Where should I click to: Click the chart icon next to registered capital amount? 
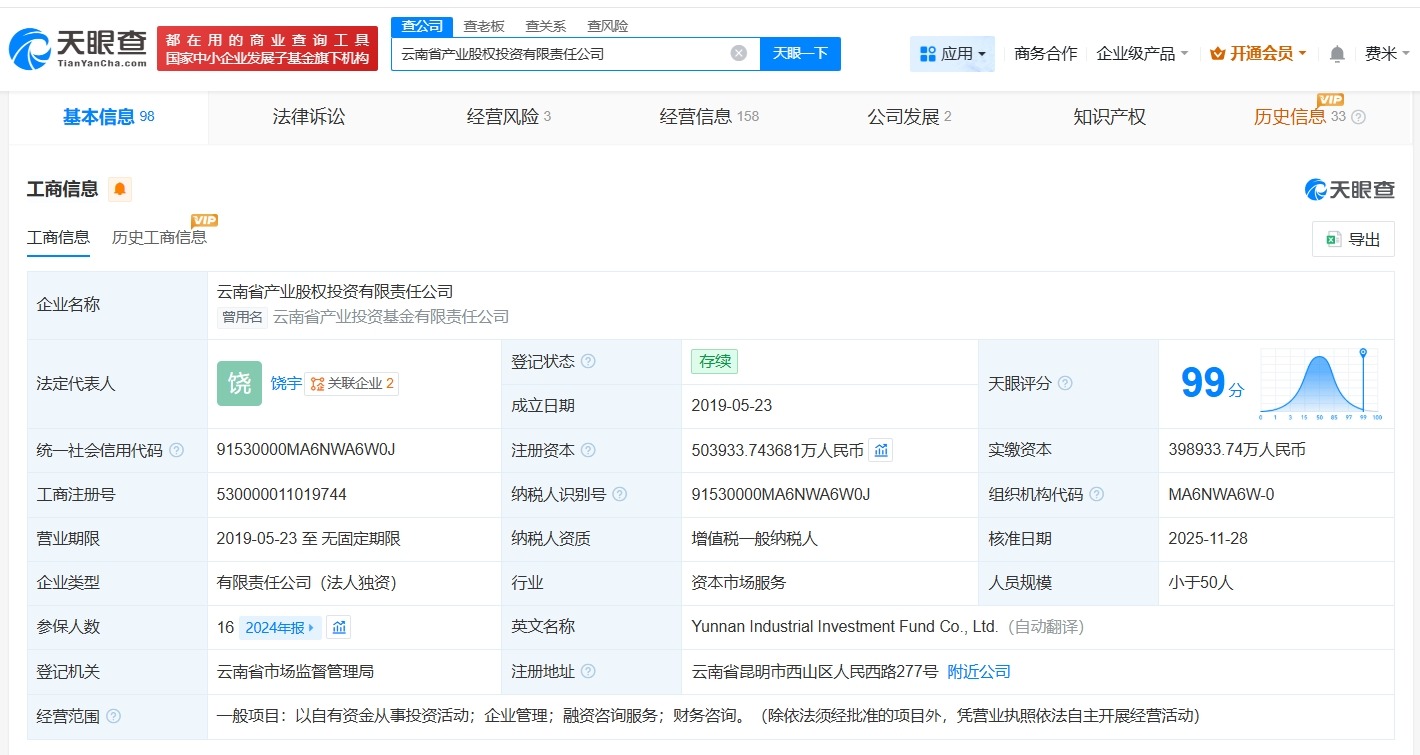[x=881, y=450]
